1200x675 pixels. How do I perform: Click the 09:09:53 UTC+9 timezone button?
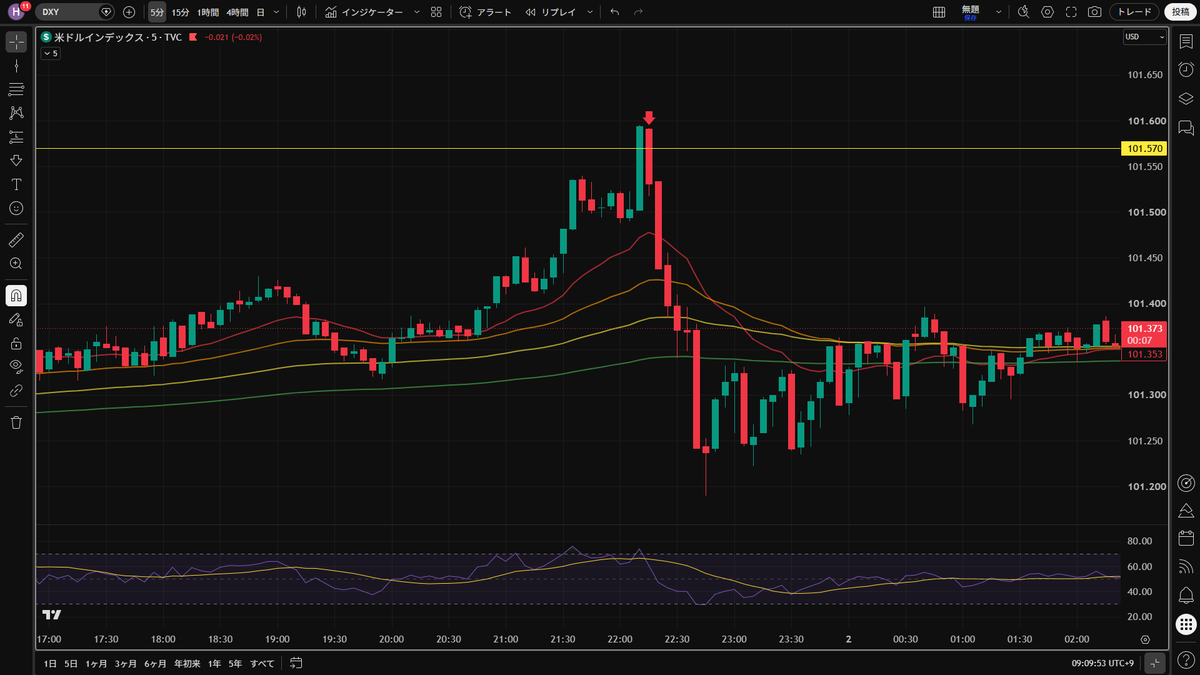pos(1105,663)
